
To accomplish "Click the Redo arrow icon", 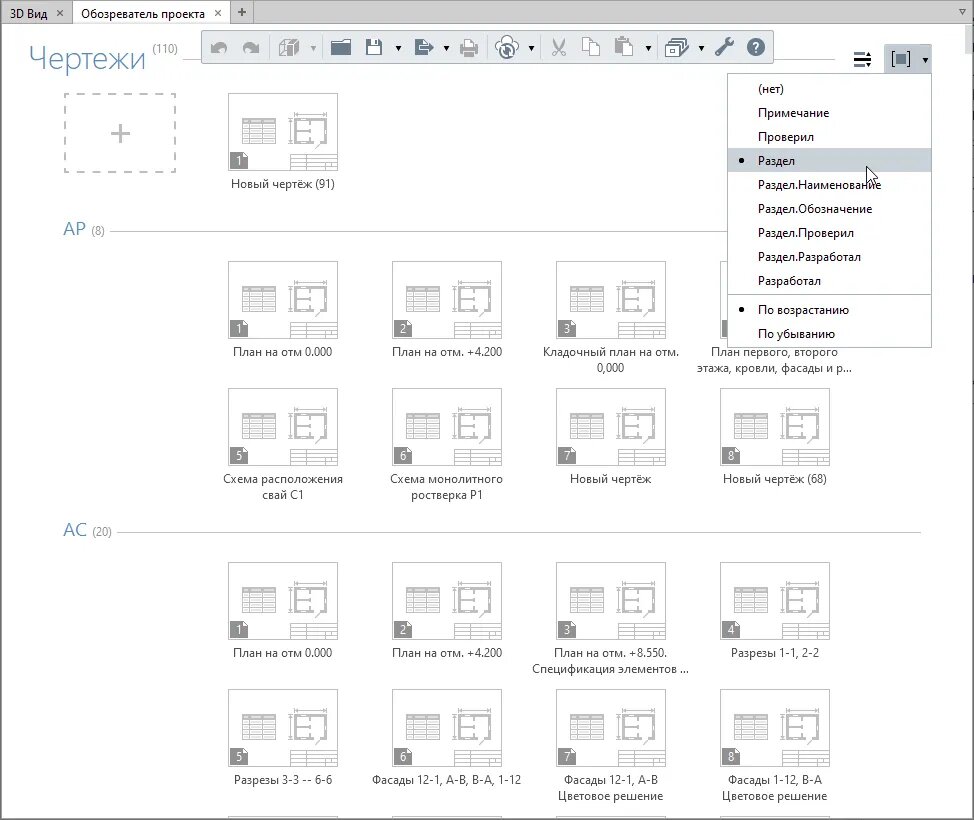I will [251, 48].
